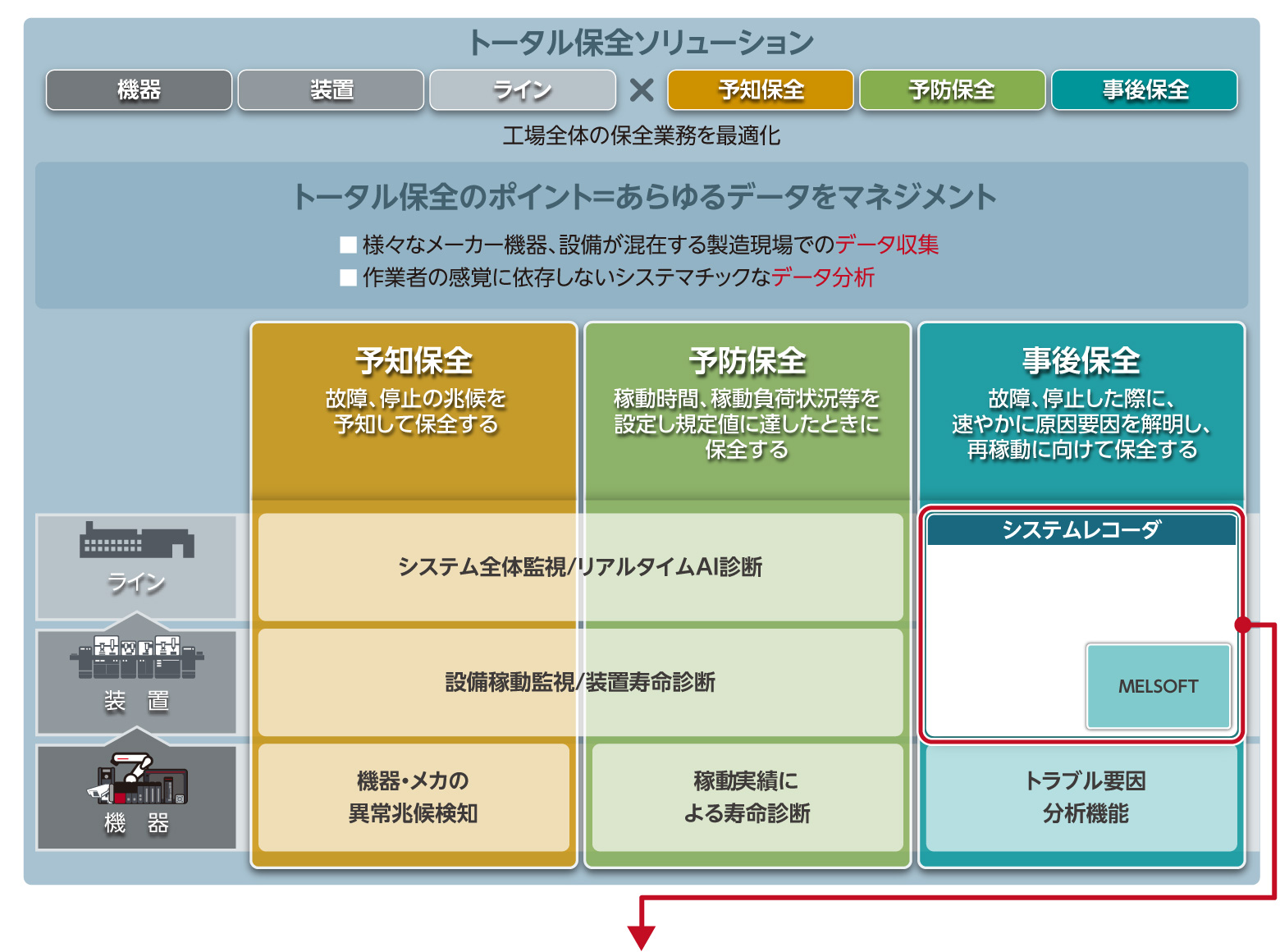Click the orange 予知保全 button at top
Screen dimensions: 1280x952
click(761, 90)
